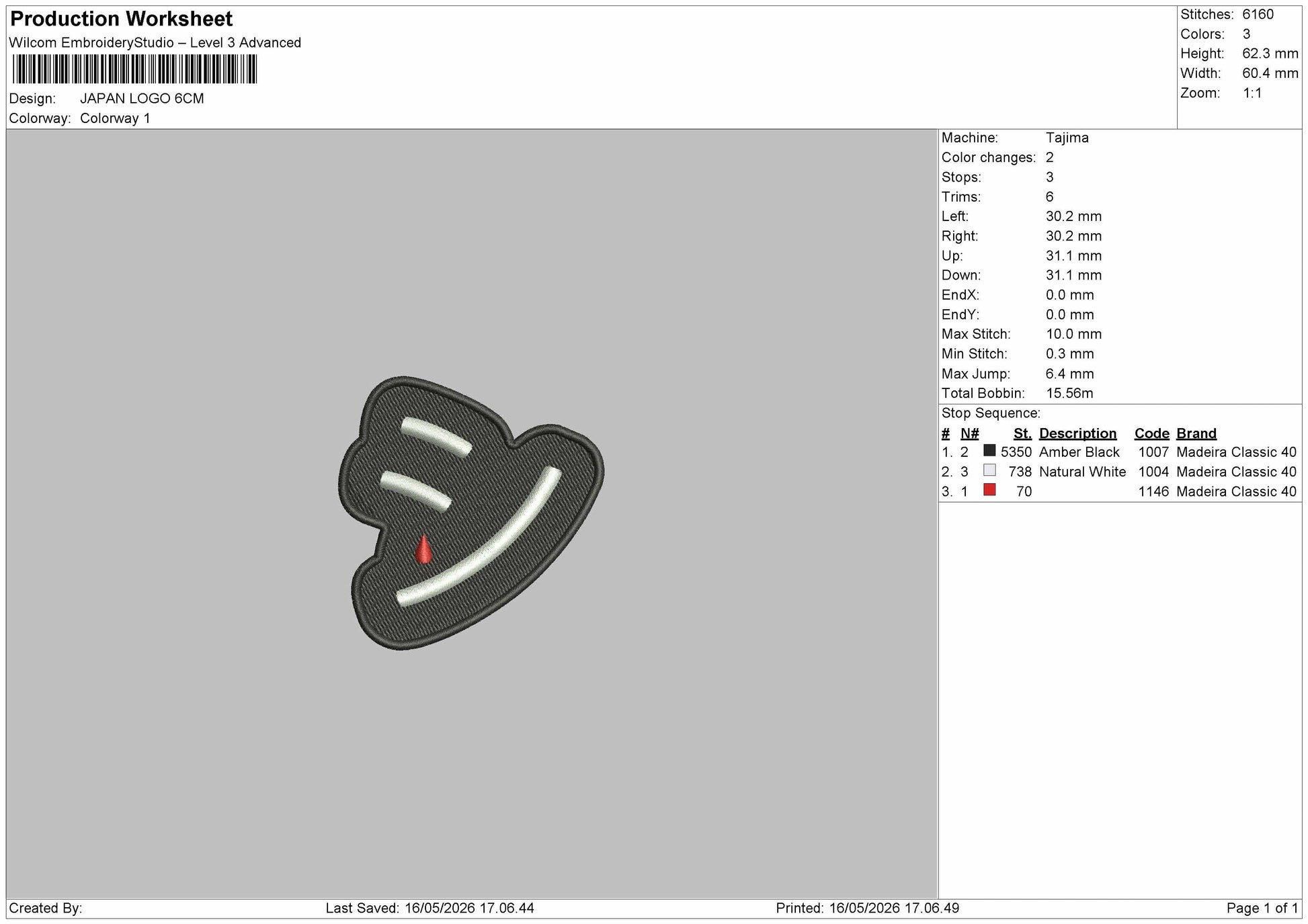
Task: Click the design name 'JAPAN LOGO 6CM'
Action: (142, 98)
